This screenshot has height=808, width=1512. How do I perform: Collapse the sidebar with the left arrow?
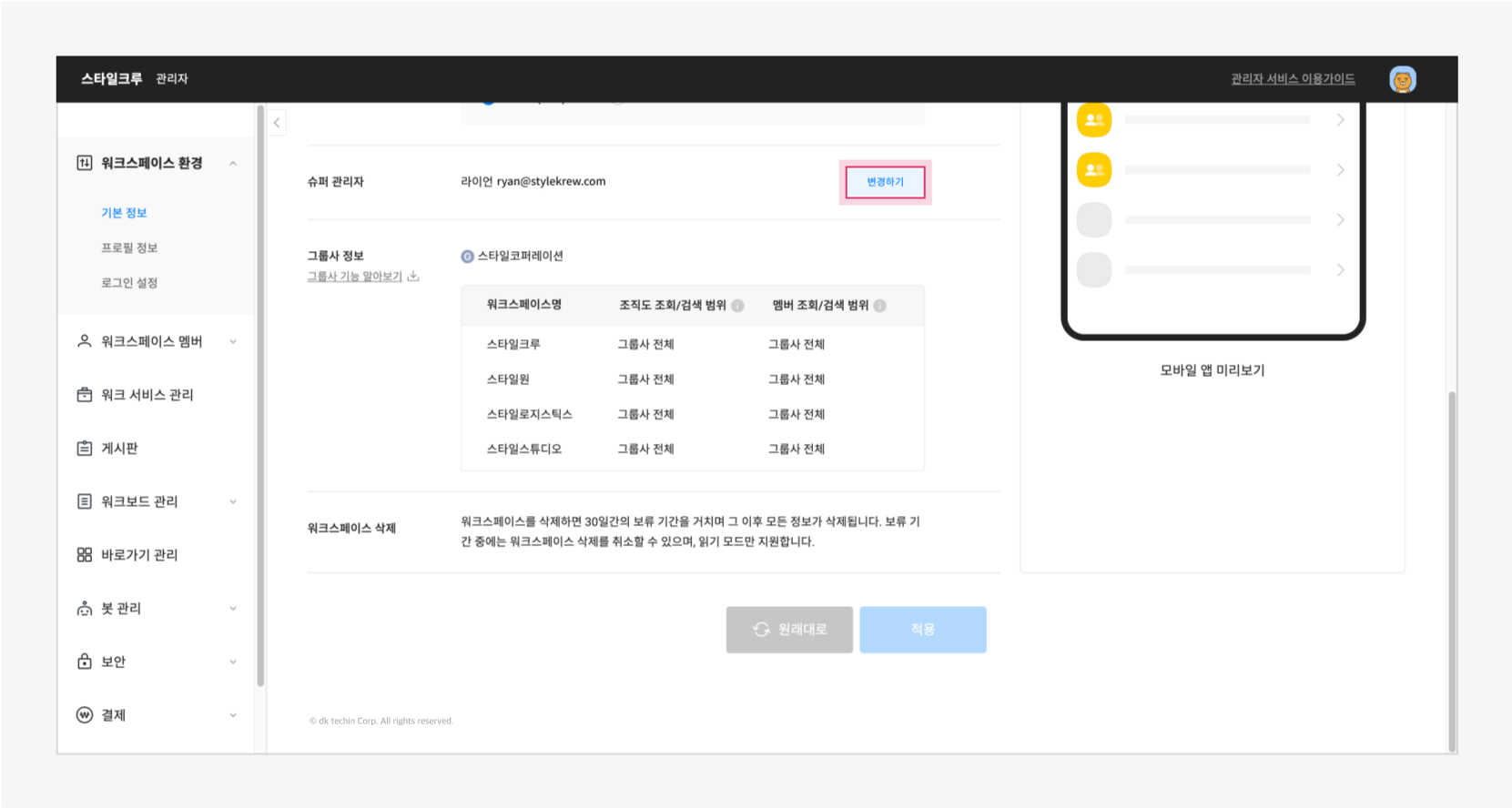click(277, 123)
